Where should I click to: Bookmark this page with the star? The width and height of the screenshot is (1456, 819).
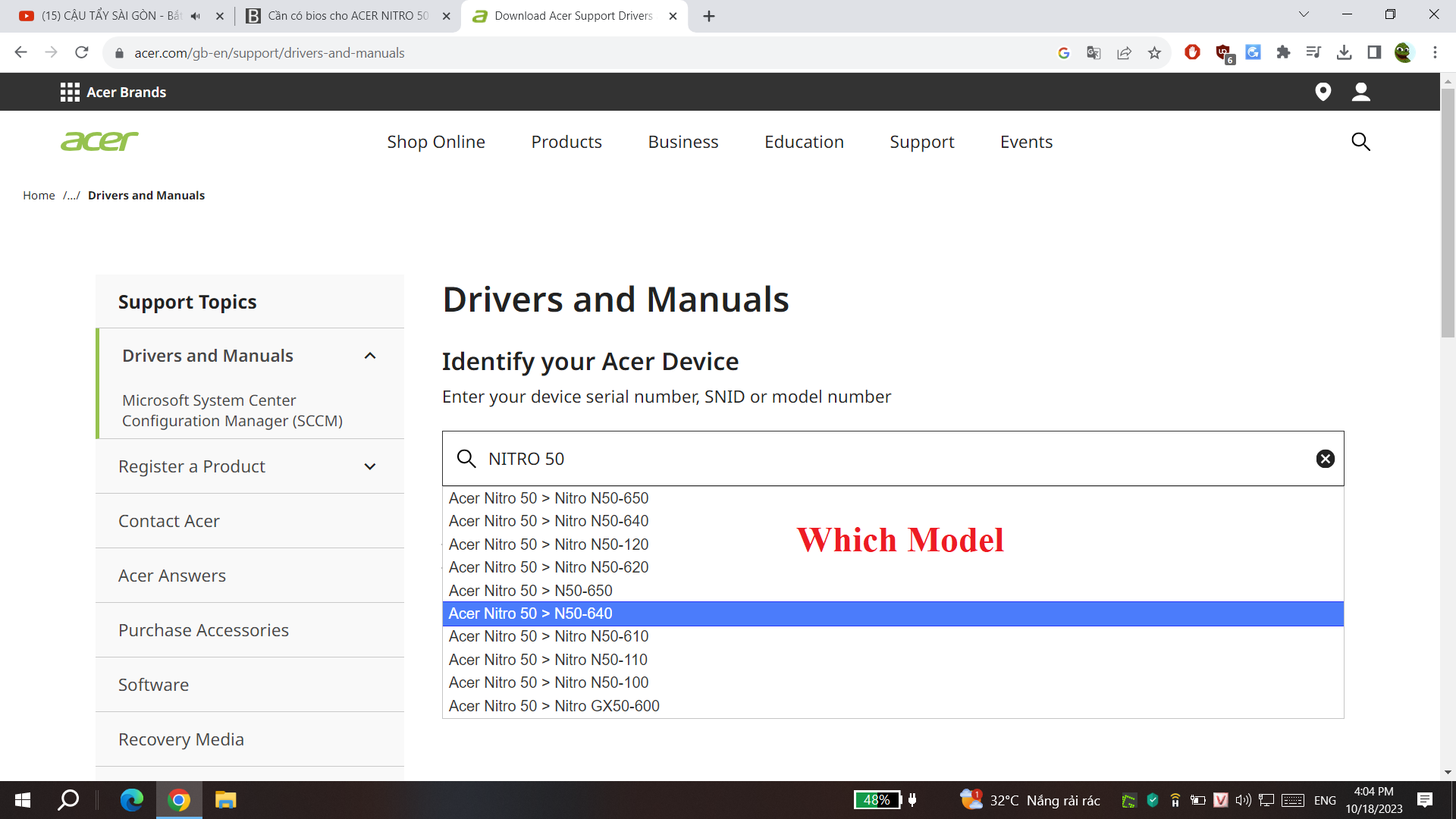coord(1154,52)
